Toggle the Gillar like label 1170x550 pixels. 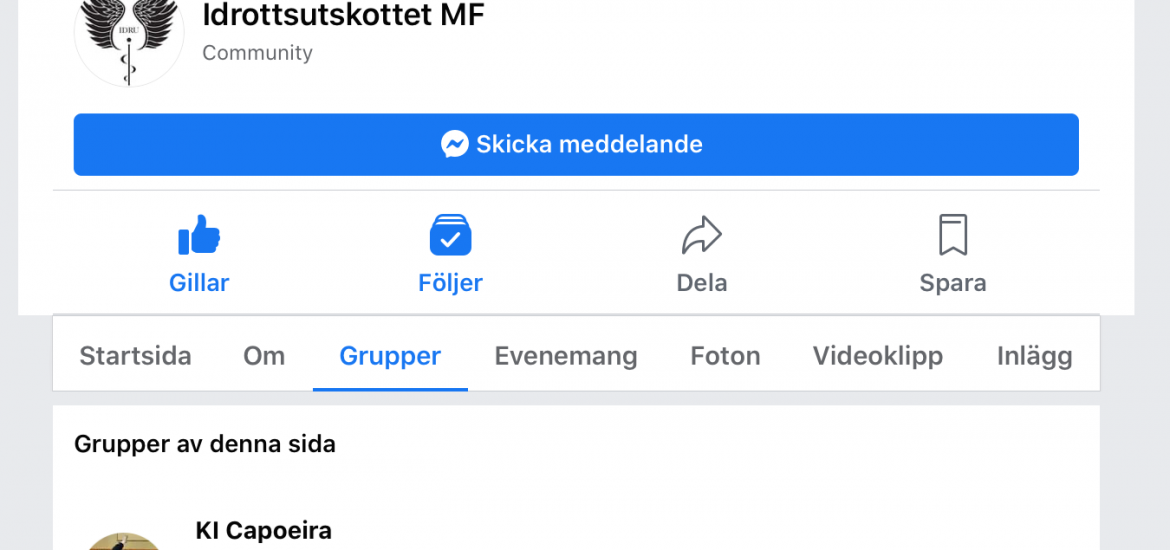tap(199, 283)
